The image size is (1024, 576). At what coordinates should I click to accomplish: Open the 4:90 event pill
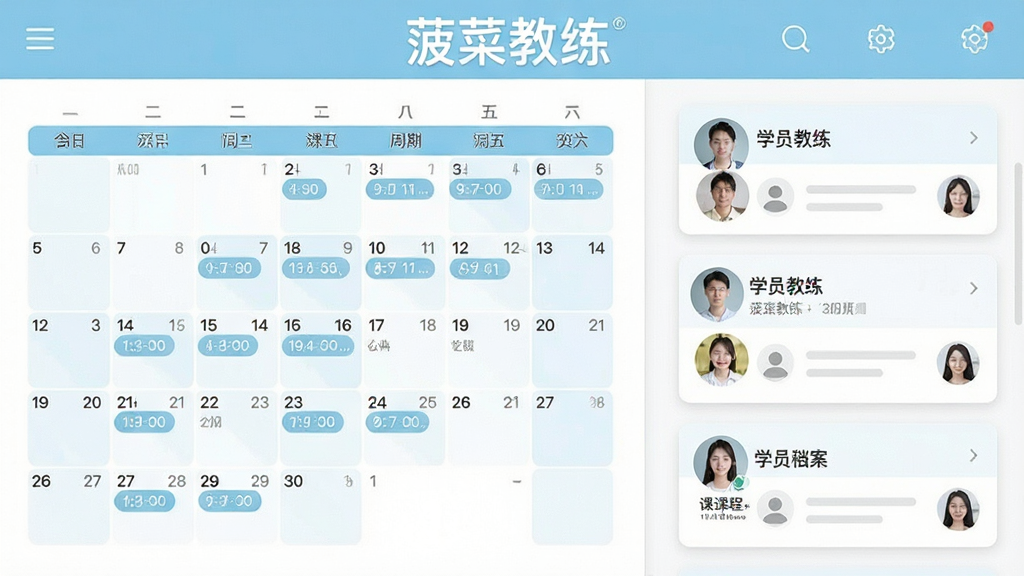[304, 189]
